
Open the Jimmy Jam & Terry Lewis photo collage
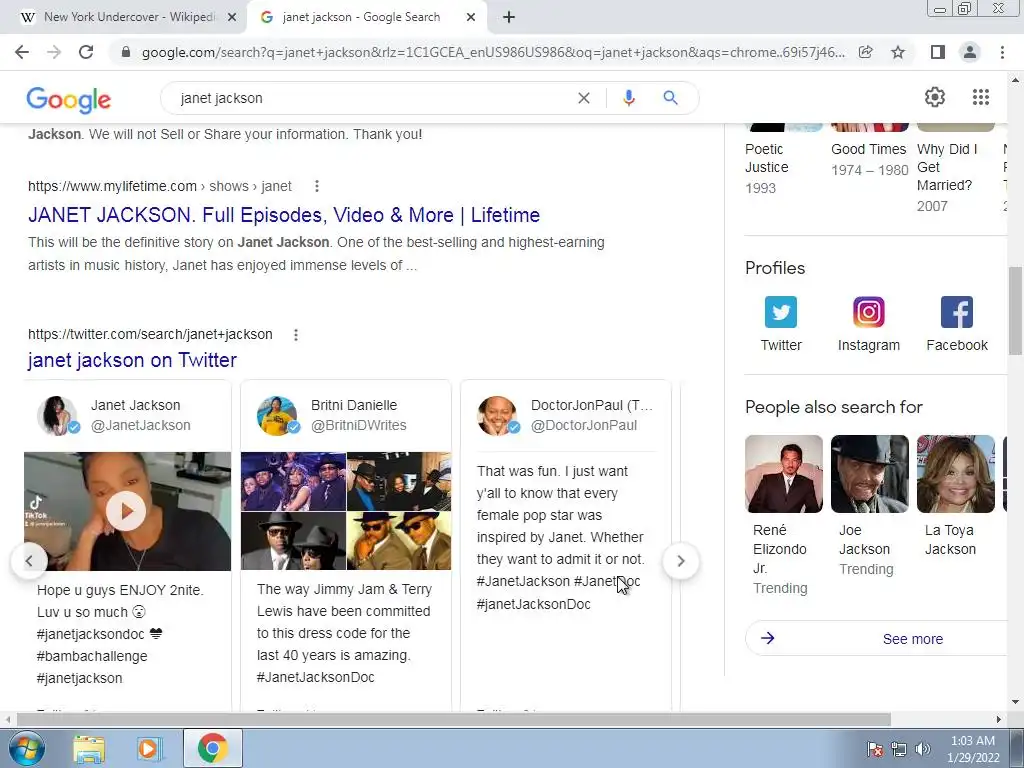pyautogui.click(x=345, y=511)
